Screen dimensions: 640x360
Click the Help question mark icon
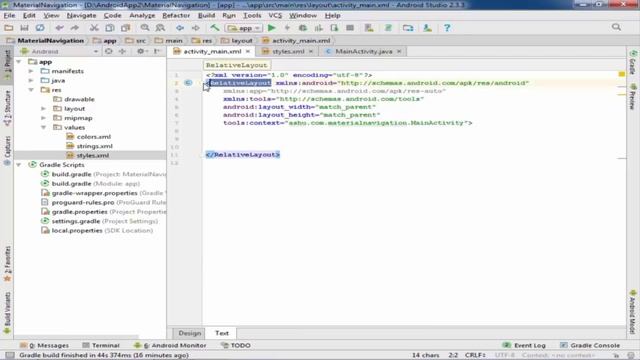pyautogui.click(x=447, y=28)
